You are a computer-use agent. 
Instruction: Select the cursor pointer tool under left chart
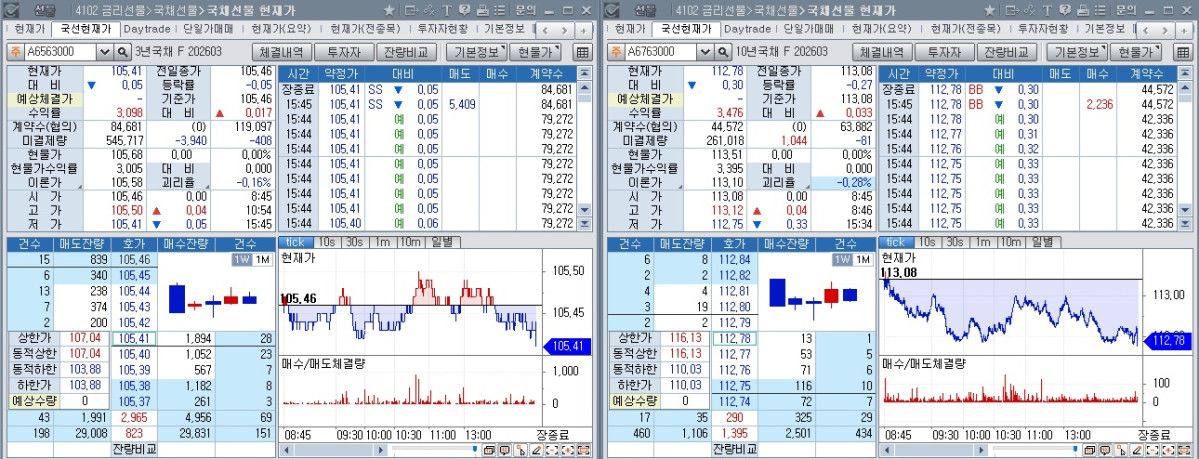(x=521, y=450)
